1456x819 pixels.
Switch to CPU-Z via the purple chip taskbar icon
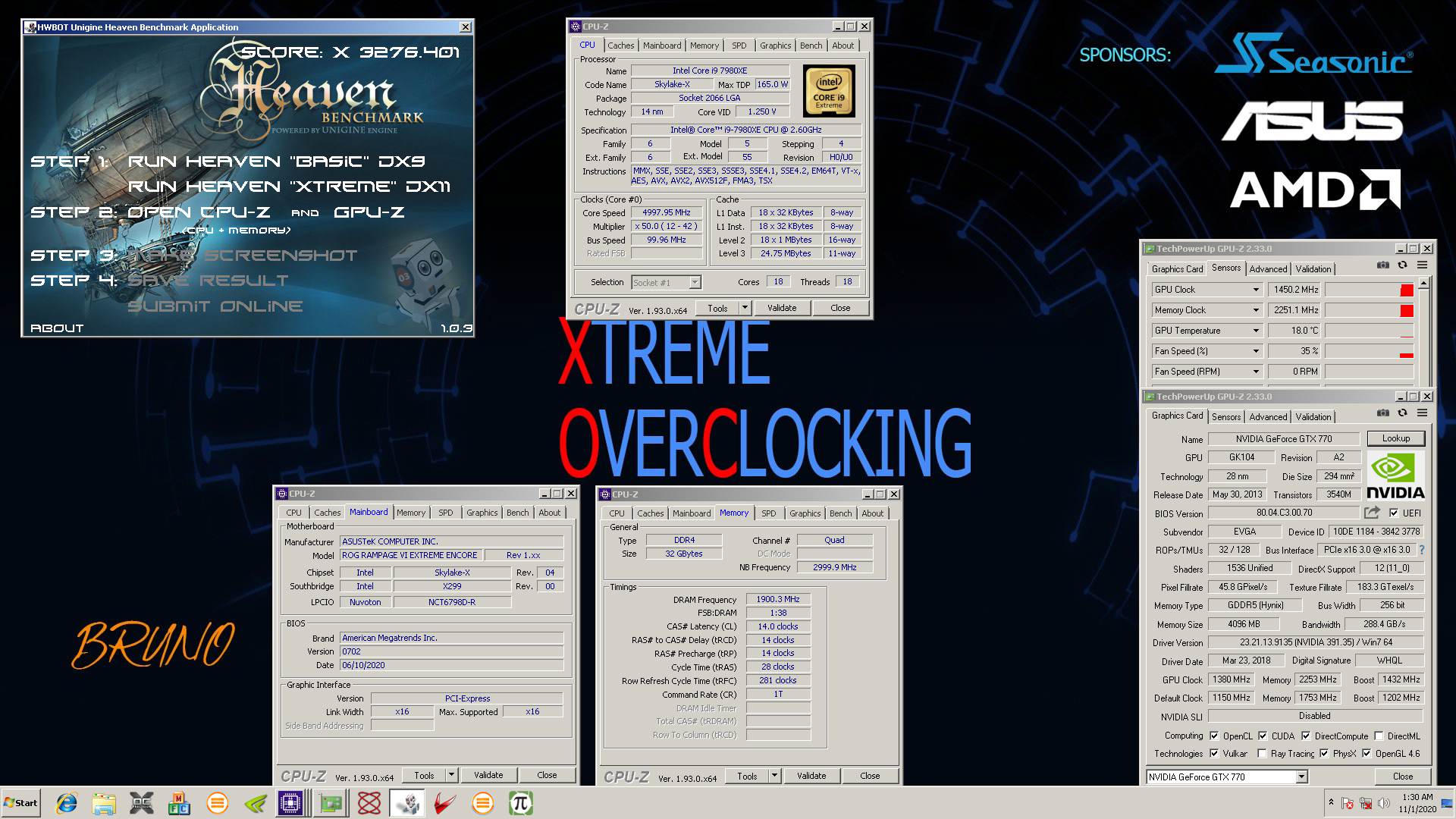(x=290, y=803)
